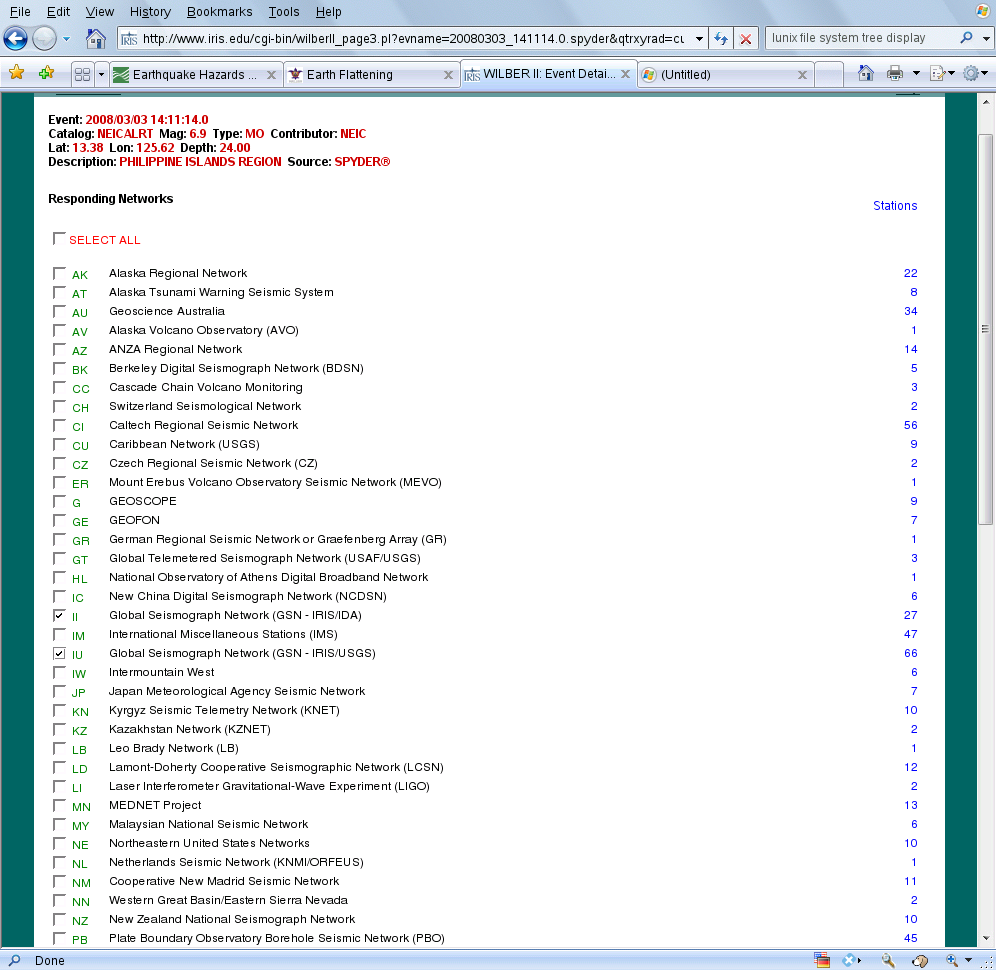Enable the AK Alaska Regional Network checkbox

pyautogui.click(x=59, y=274)
